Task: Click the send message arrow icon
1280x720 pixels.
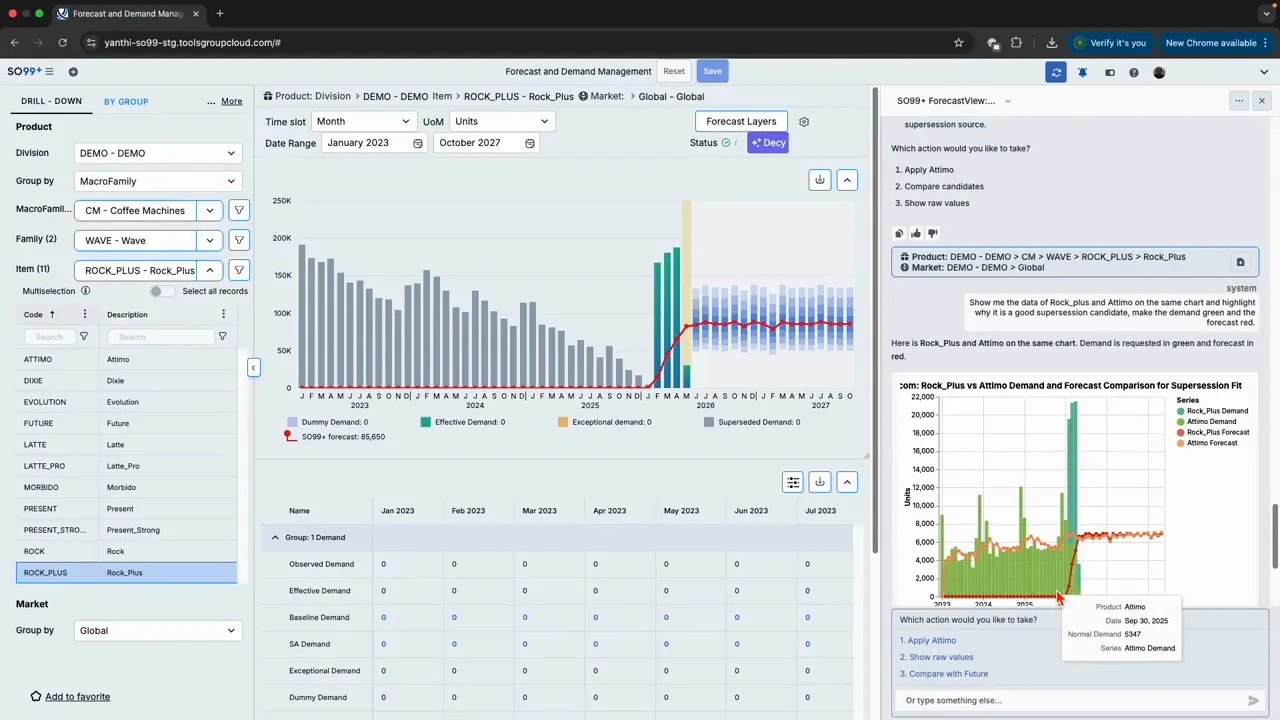Action: [1253, 700]
